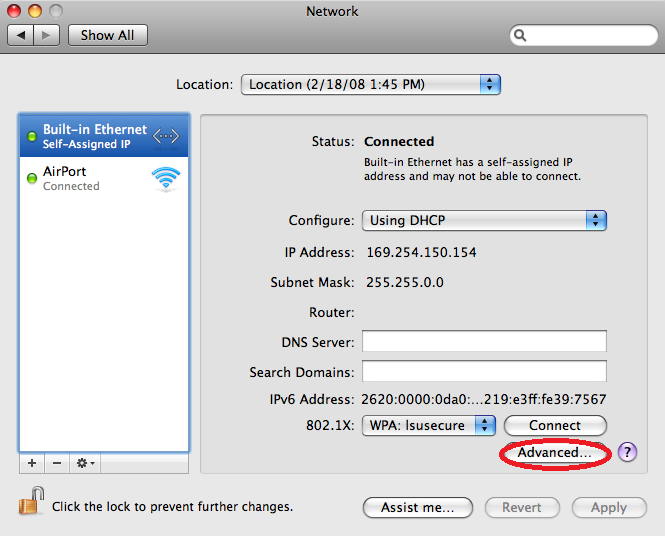The image size is (665, 536).
Task: Click the green status dot beside Built-in Ethernet
Action: 32,136
